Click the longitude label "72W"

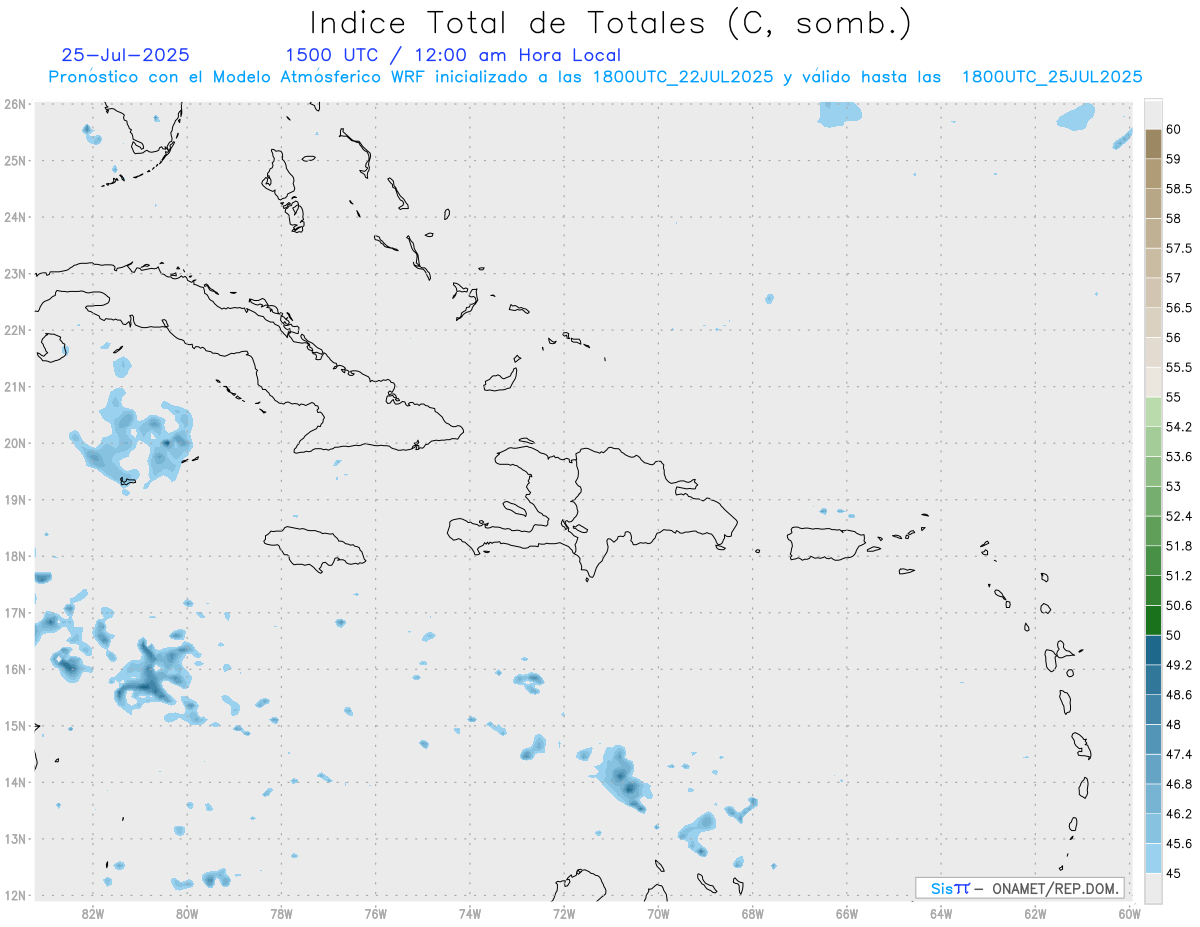coord(564,912)
